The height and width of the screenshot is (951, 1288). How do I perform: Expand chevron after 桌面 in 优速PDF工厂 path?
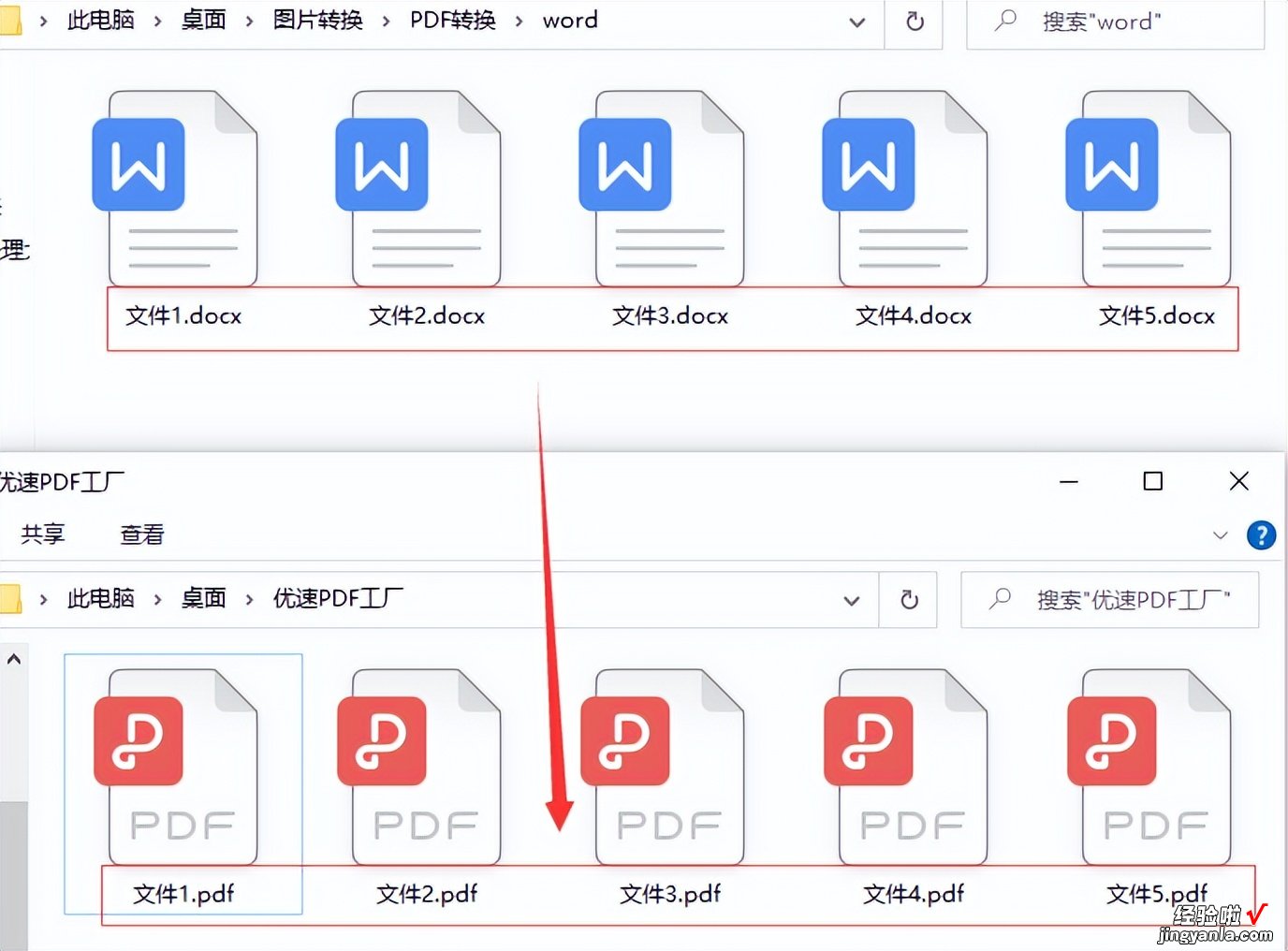[249, 599]
